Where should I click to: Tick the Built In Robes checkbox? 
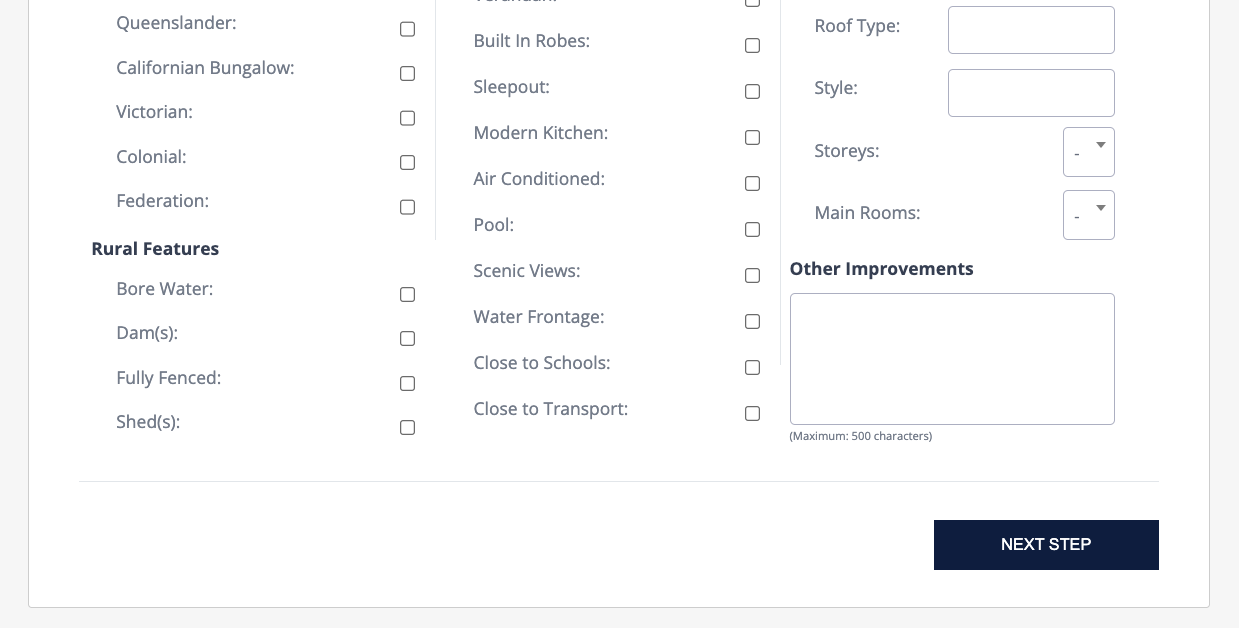click(x=752, y=46)
